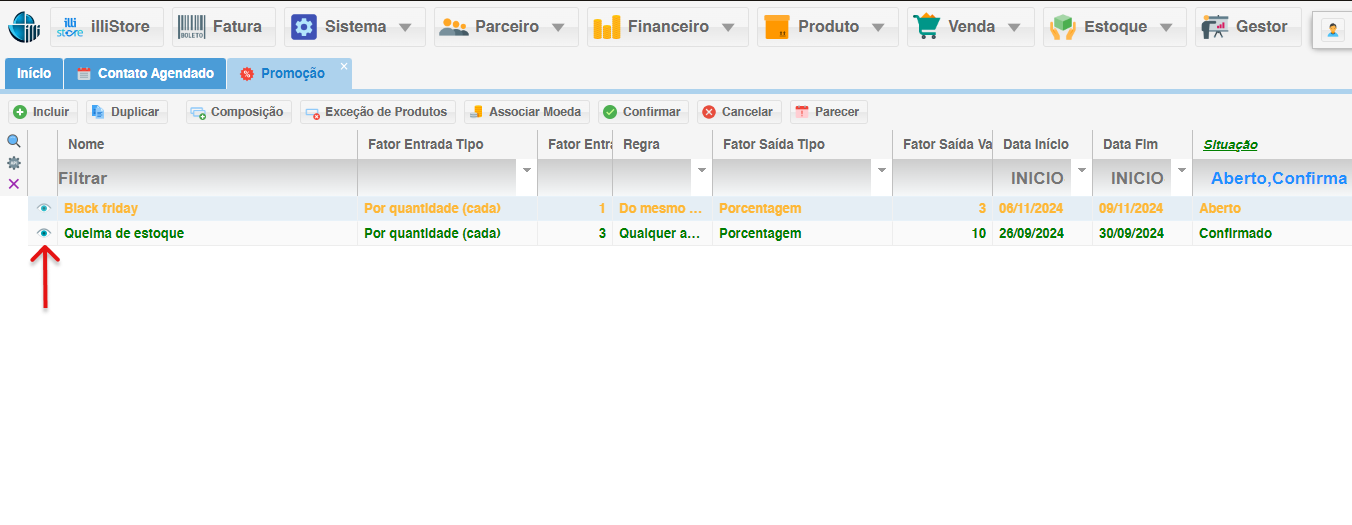Open grid settings gear icon
The height and width of the screenshot is (525, 1352).
pyautogui.click(x=14, y=162)
